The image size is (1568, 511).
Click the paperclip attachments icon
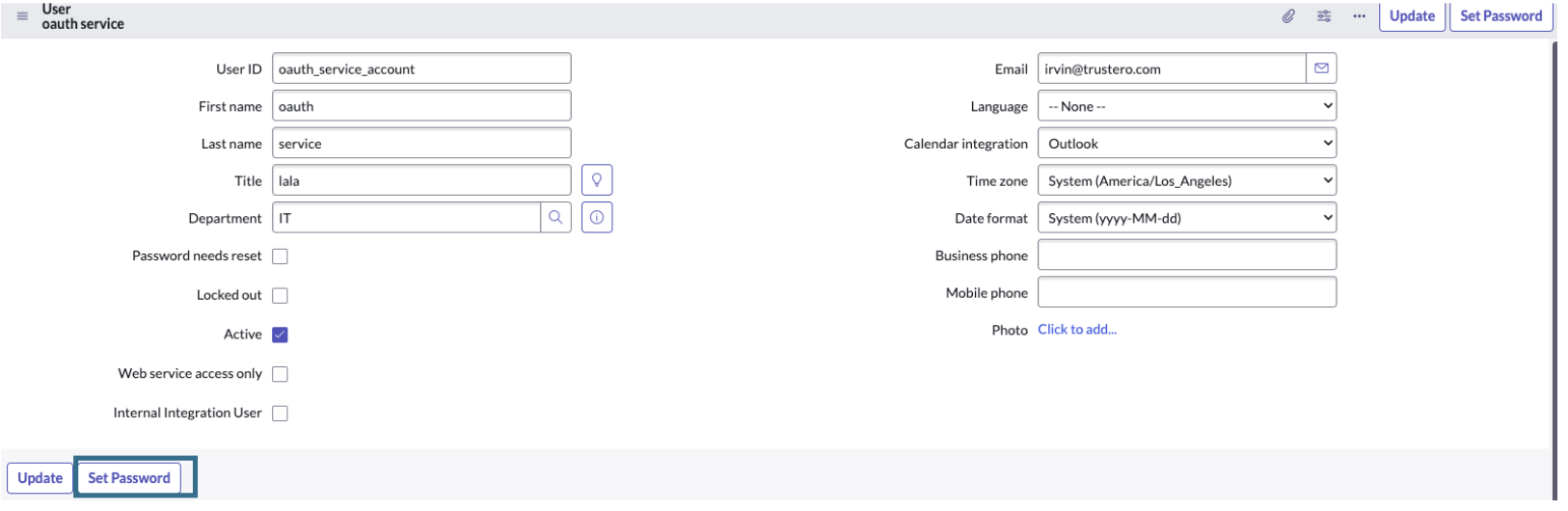pyautogui.click(x=1288, y=16)
